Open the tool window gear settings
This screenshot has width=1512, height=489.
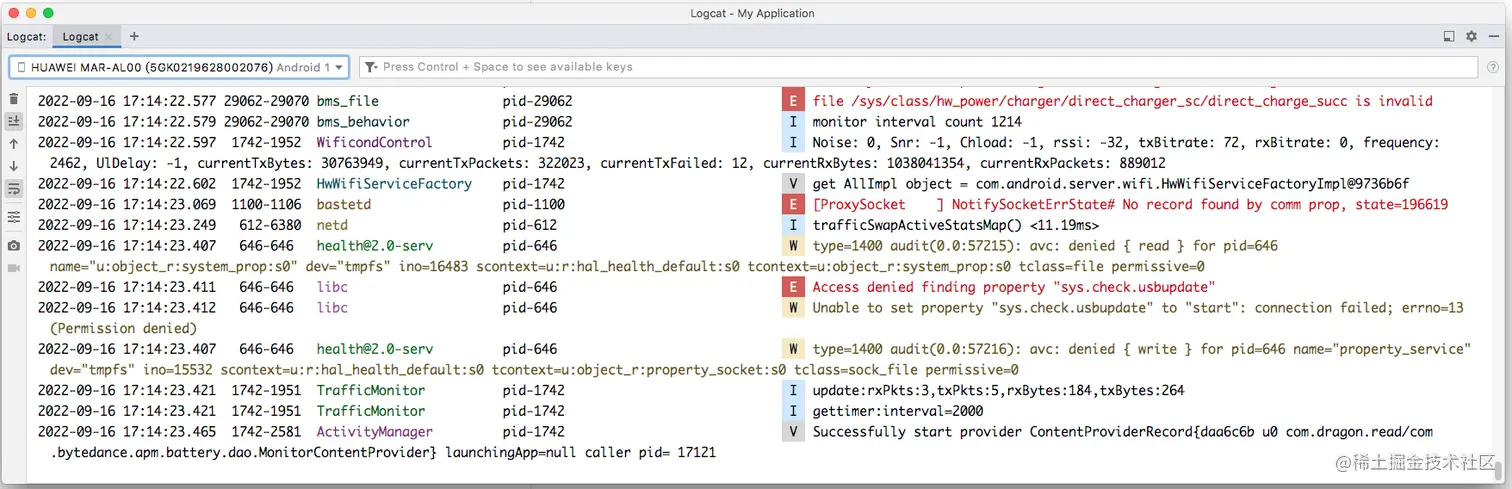(x=1471, y=36)
